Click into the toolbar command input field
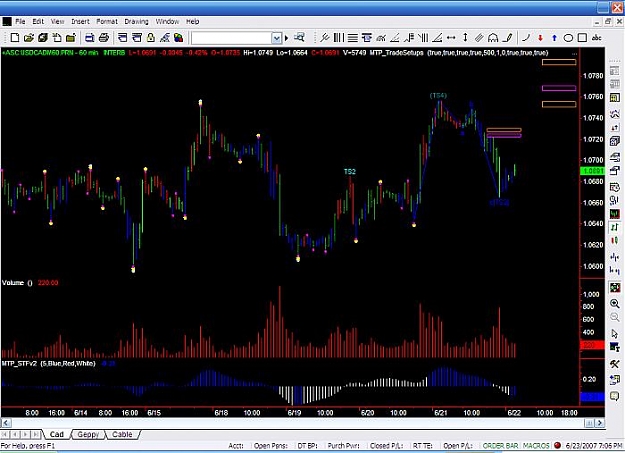 (x=232, y=38)
